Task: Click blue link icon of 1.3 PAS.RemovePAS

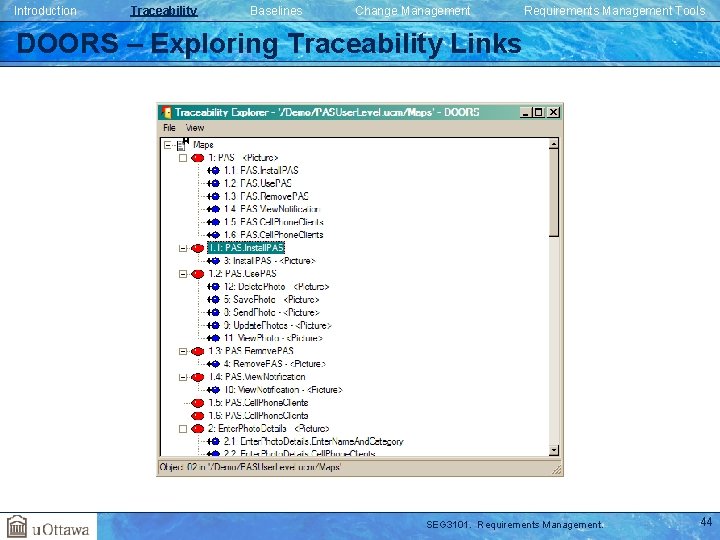Action: click(x=214, y=197)
